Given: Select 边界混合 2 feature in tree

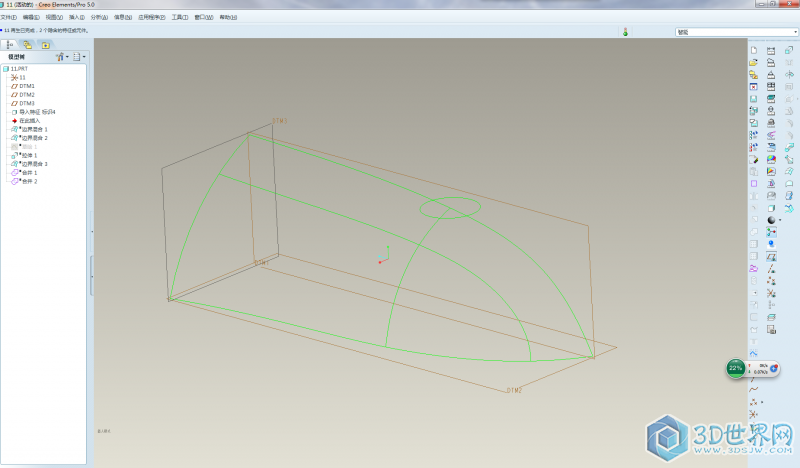Looking at the screenshot, I should tap(30, 138).
